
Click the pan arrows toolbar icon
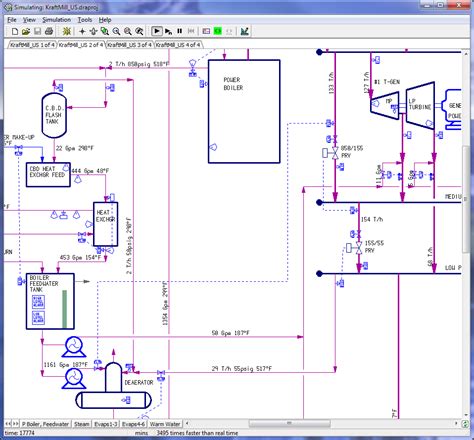point(93,31)
